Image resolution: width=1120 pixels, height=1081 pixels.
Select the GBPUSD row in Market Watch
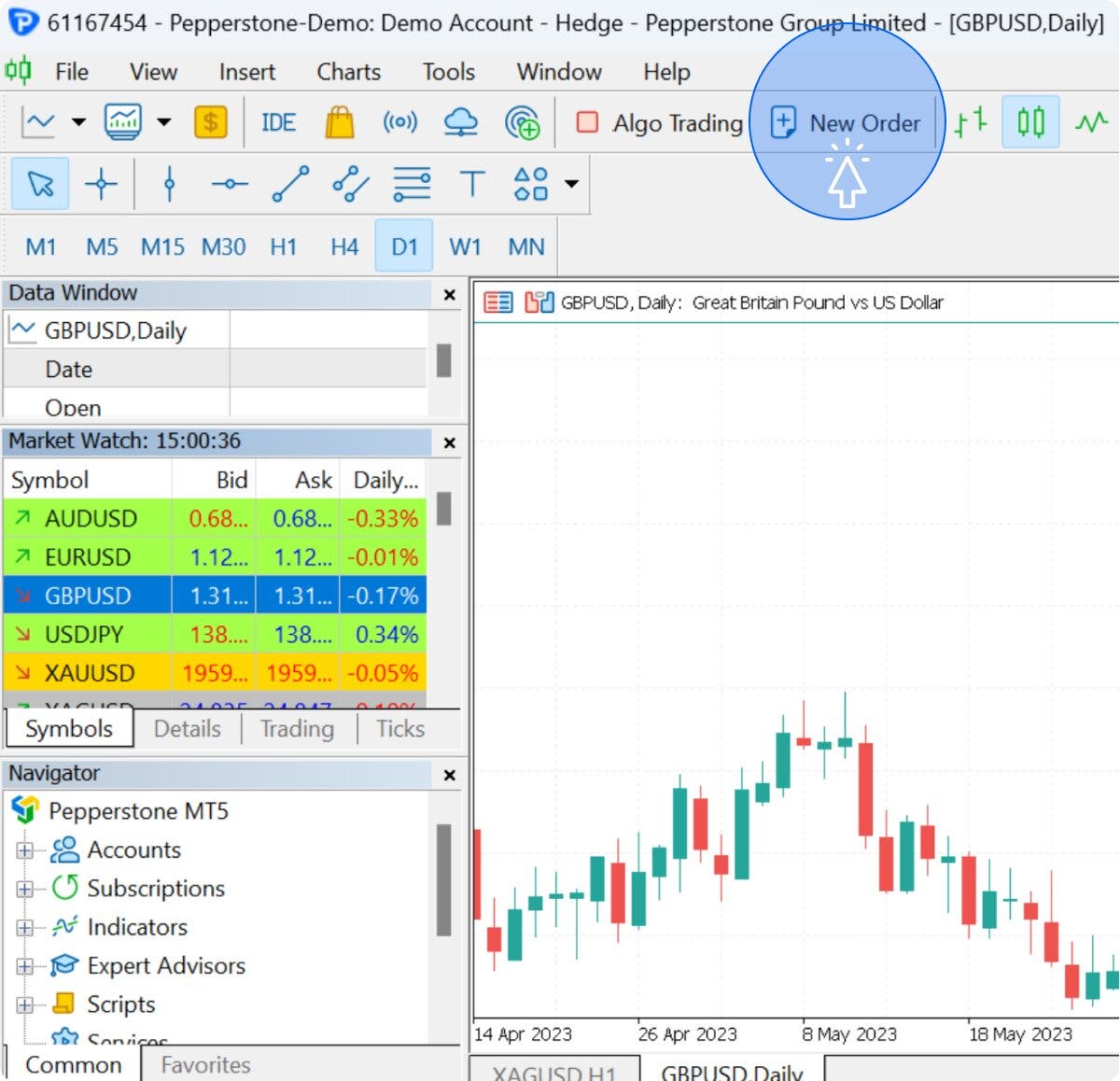tap(89, 595)
